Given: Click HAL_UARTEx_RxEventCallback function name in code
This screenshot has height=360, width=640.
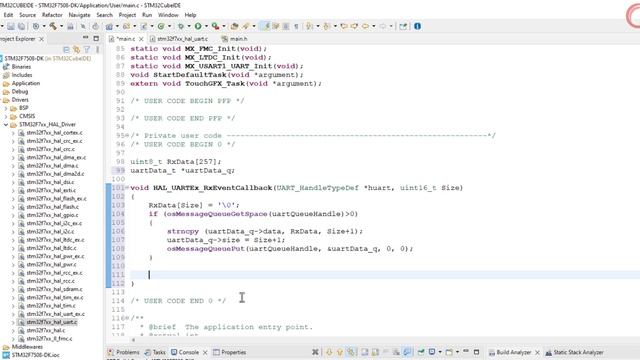Looking at the screenshot, I should [x=213, y=188].
